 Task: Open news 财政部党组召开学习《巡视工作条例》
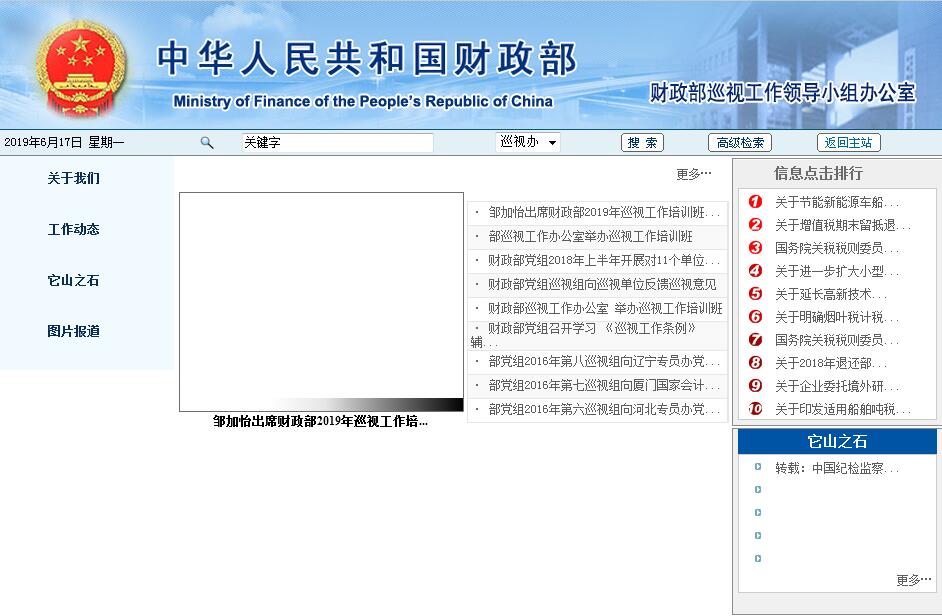tap(592, 329)
